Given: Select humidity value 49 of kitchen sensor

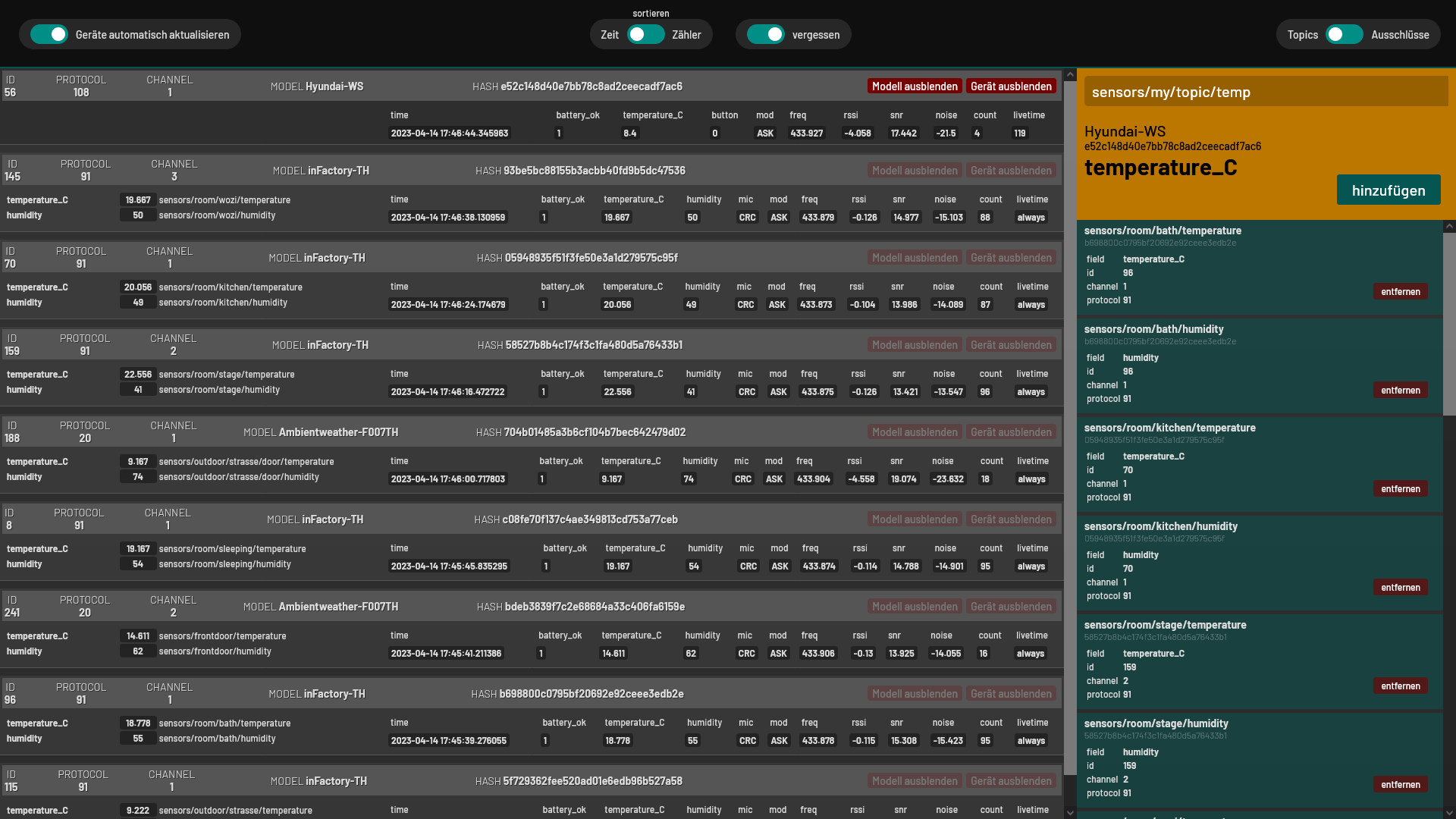Looking at the screenshot, I should 138,303.
